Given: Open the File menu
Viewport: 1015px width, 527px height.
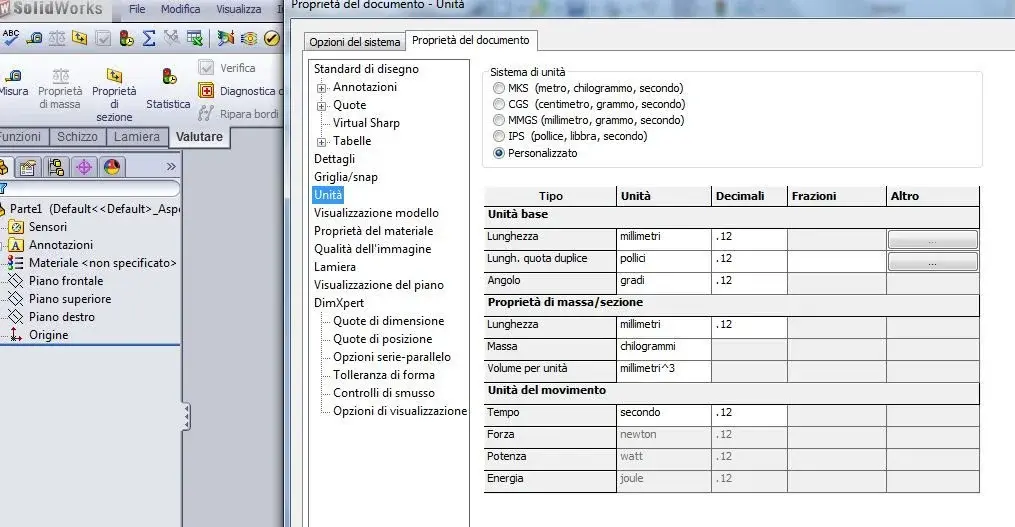Looking at the screenshot, I should (137, 9).
